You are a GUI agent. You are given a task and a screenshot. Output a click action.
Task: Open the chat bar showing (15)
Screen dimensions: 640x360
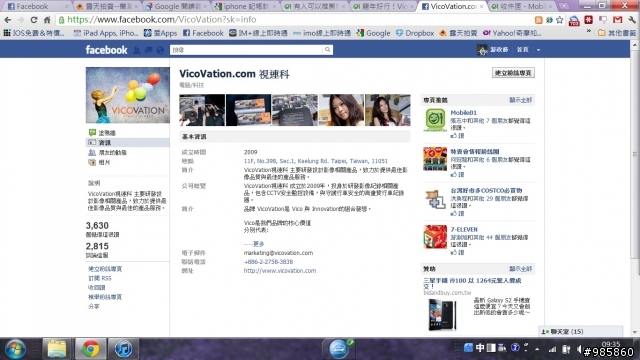(x=582, y=331)
